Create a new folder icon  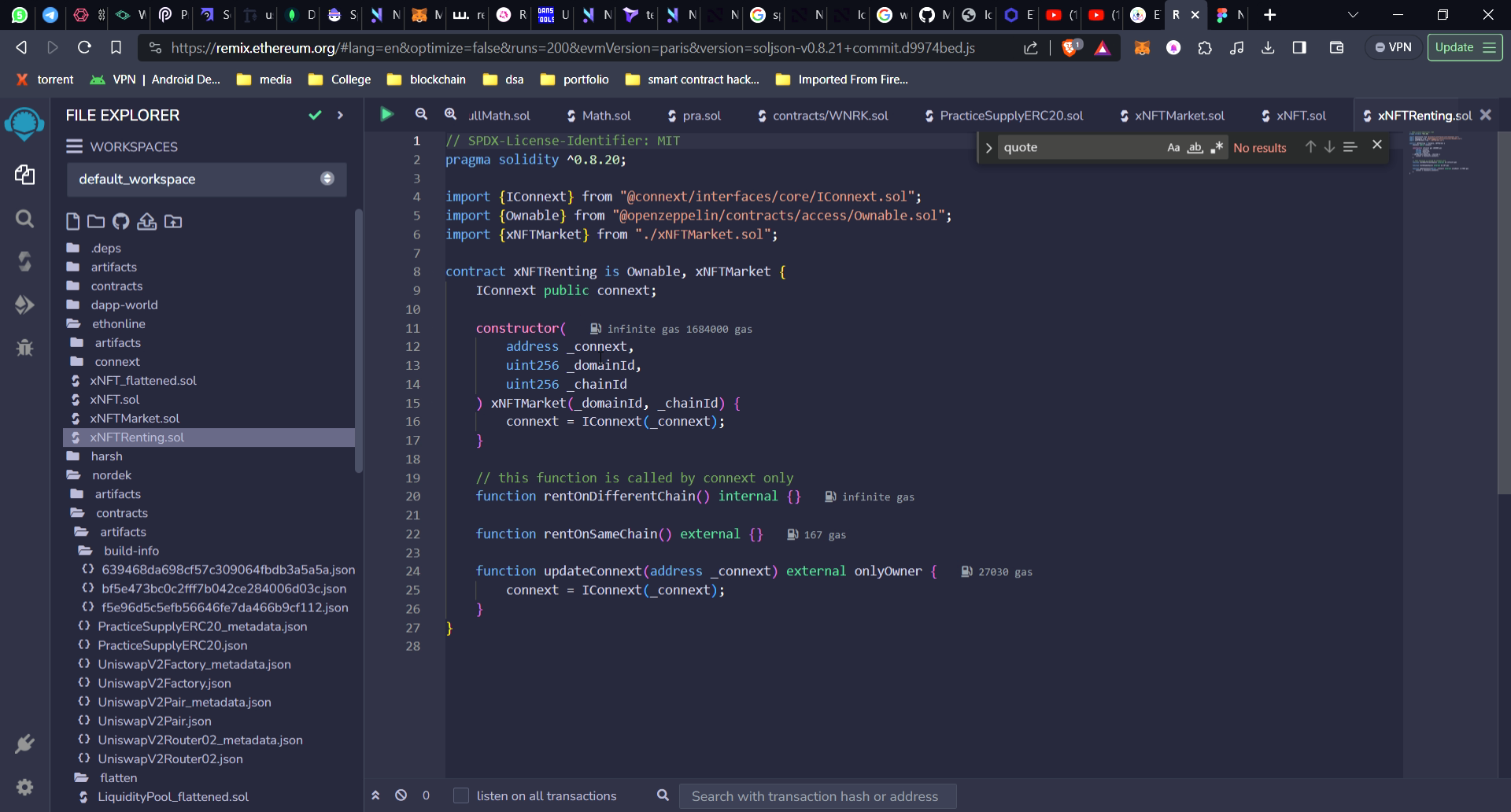point(96,222)
